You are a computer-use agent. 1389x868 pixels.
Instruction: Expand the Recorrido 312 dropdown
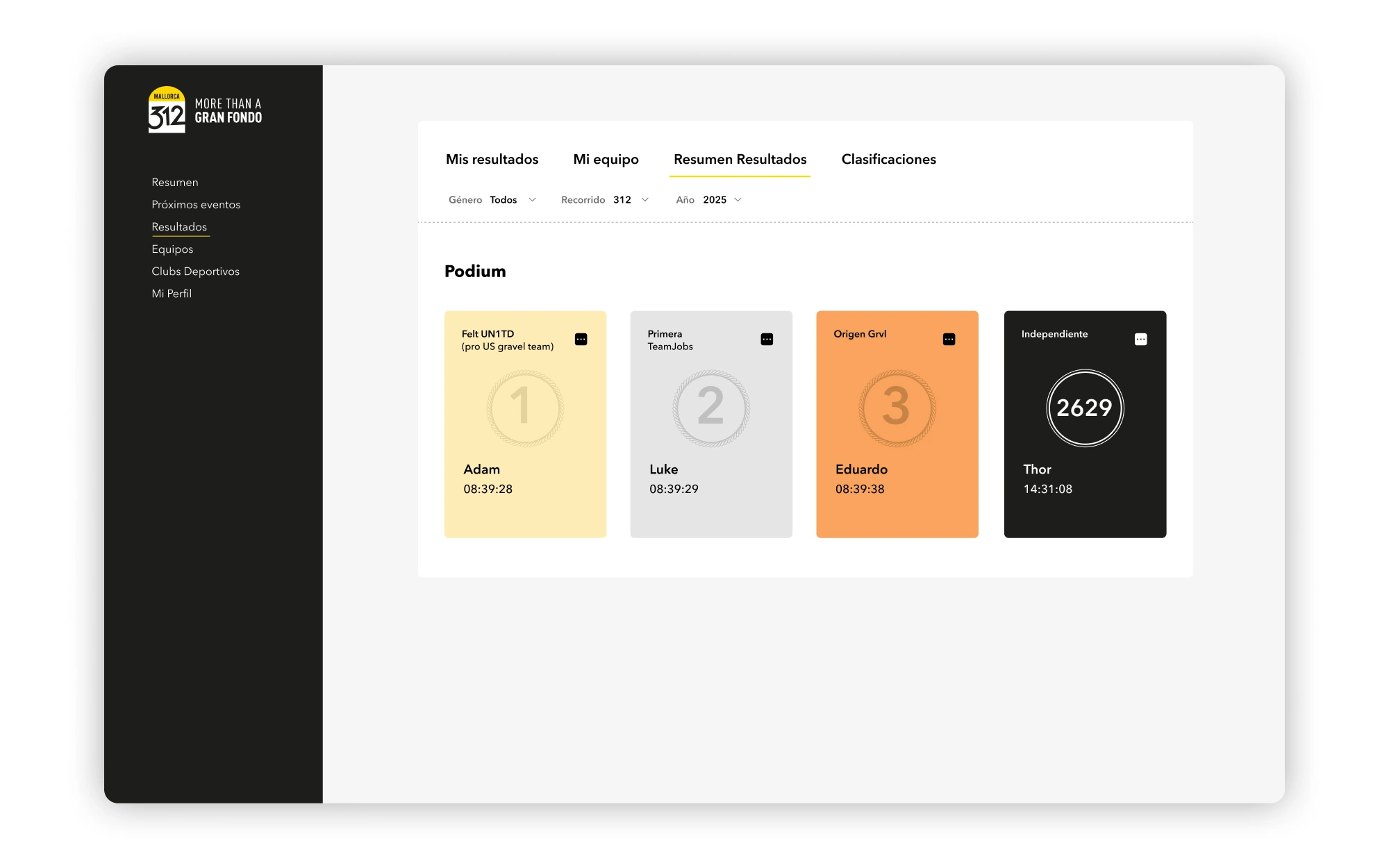click(605, 200)
